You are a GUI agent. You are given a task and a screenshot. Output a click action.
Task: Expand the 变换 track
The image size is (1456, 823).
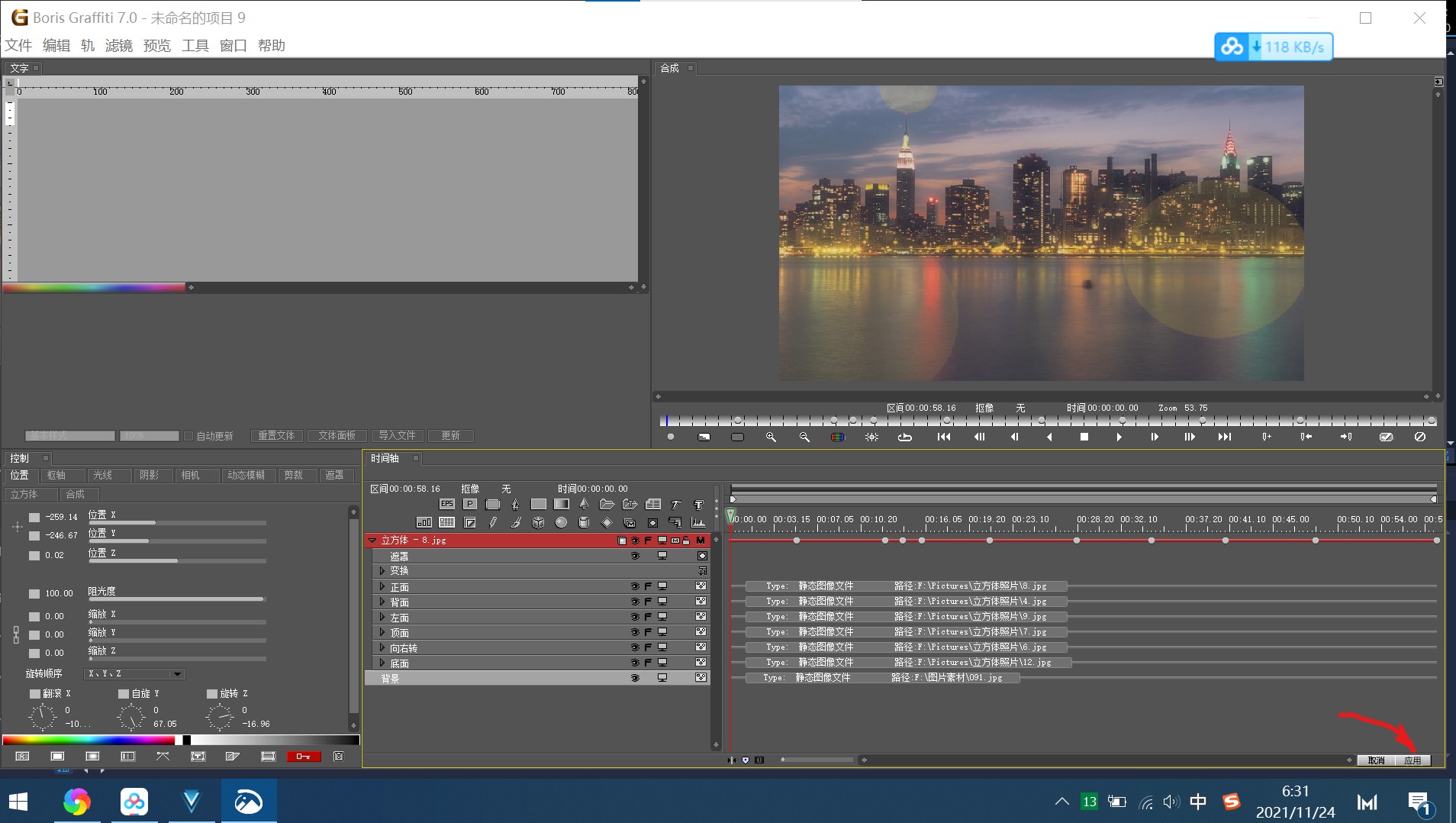coord(382,571)
